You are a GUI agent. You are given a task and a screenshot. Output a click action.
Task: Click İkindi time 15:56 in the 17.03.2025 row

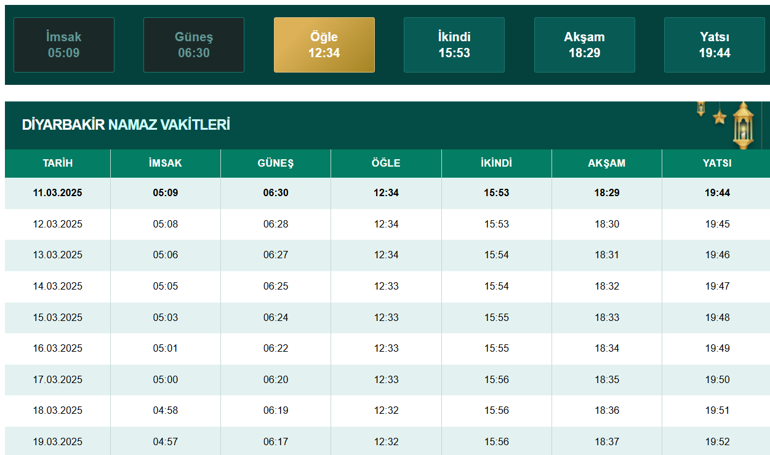(x=496, y=379)
